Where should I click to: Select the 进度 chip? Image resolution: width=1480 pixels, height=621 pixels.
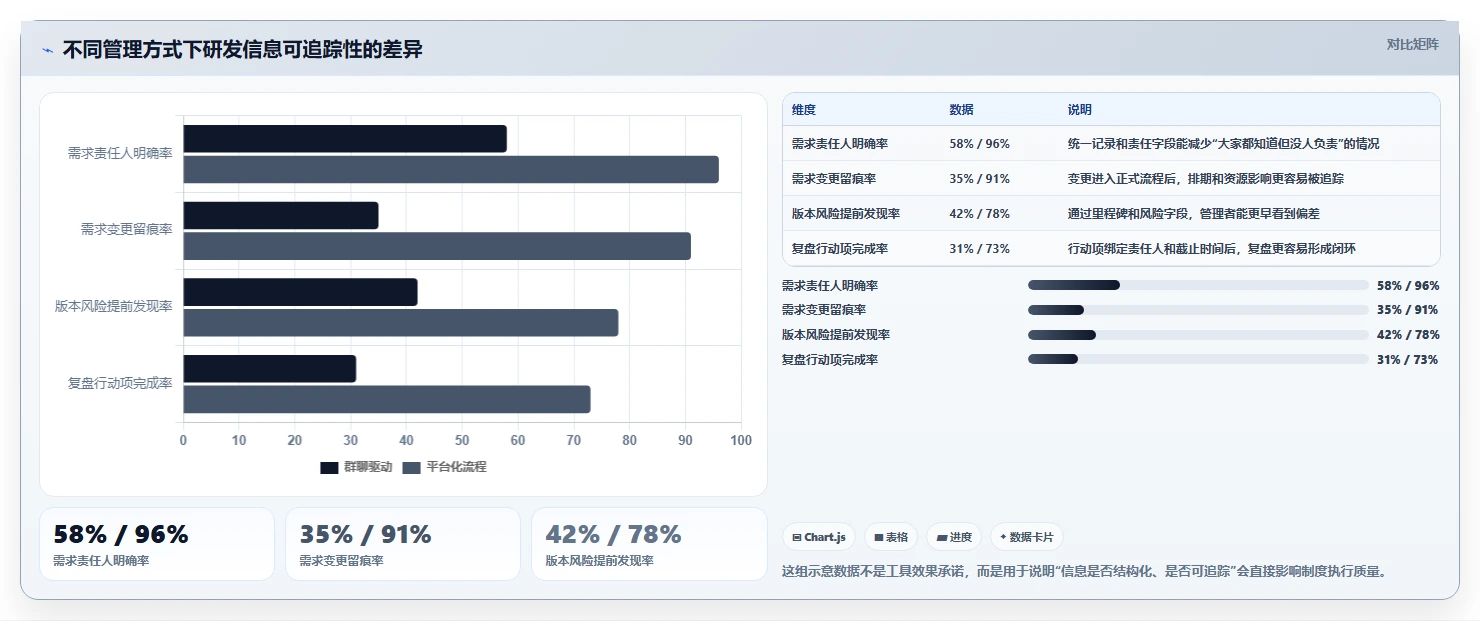(954, 537)
